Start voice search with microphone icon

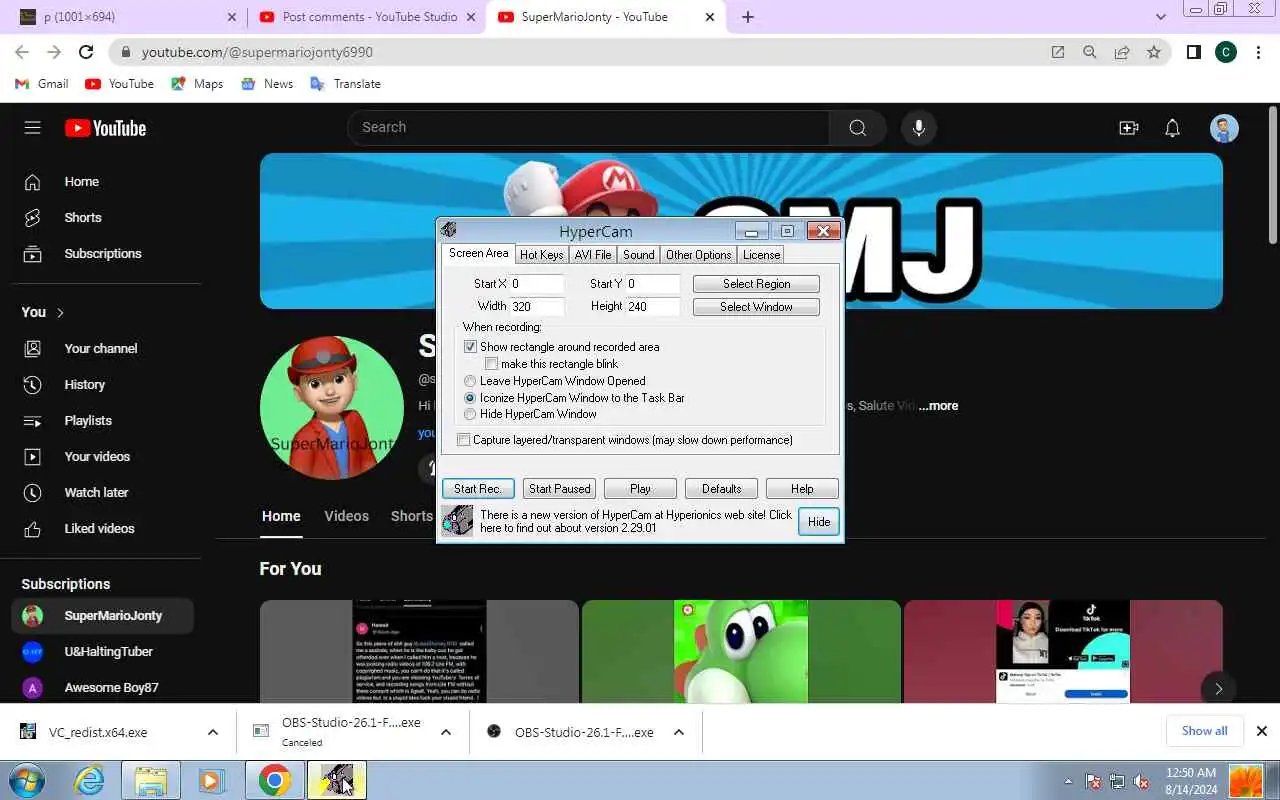pos(919,127)
